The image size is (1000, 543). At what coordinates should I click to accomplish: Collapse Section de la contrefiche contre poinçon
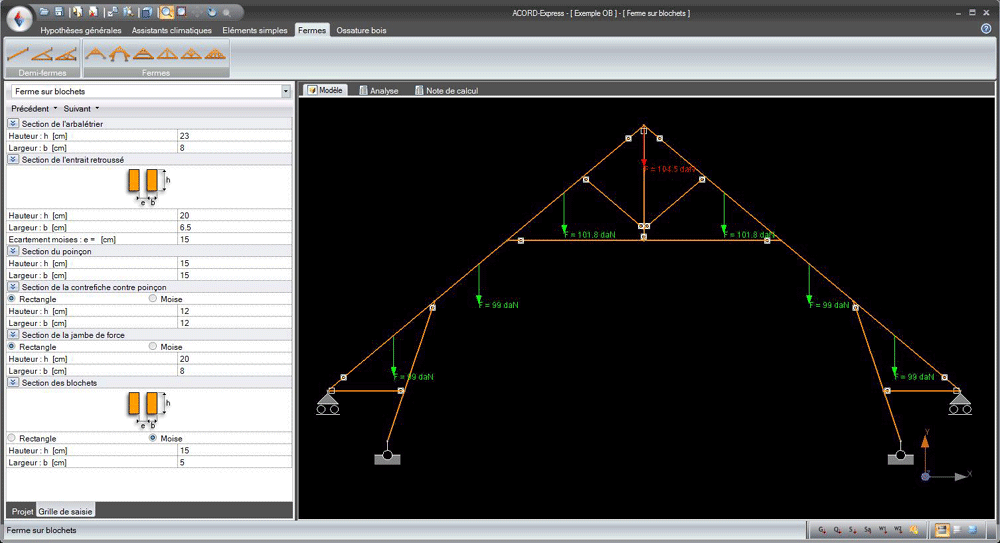tap(13, 286)
